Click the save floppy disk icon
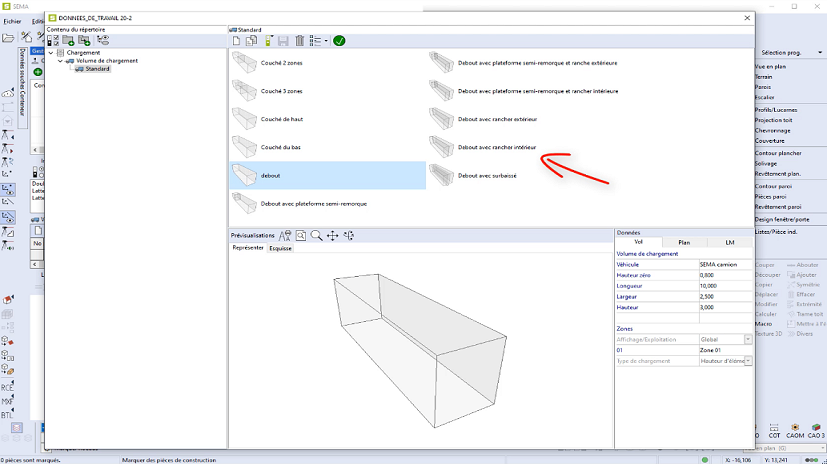Screen dimensions: 827x464 [x=283, y=41]
